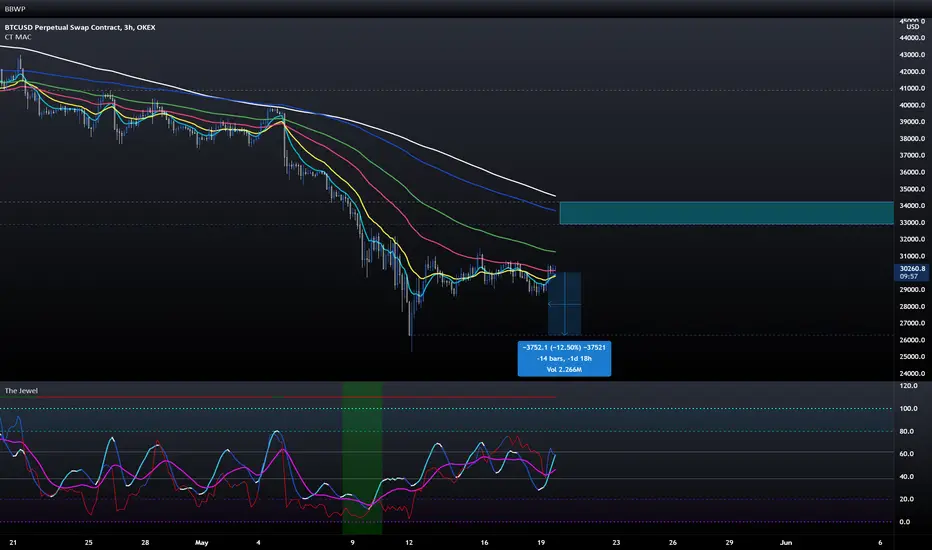Viewport: 932px width, 550px height.
Task: Click the 29 date on time axis
Action: click(x=729, y=542)
